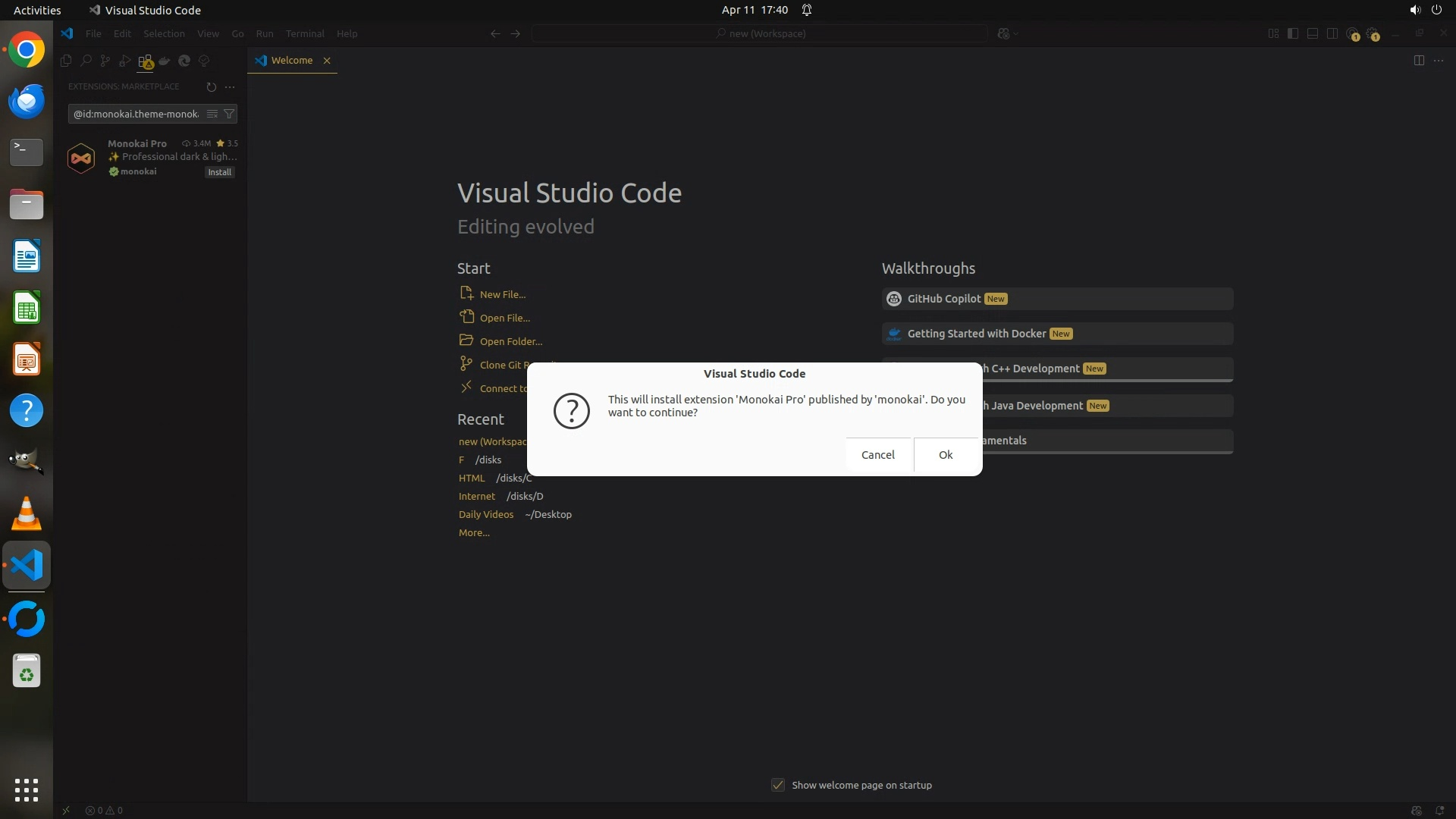Open editor more actions ellipsis menu

tap(1439, 61)
